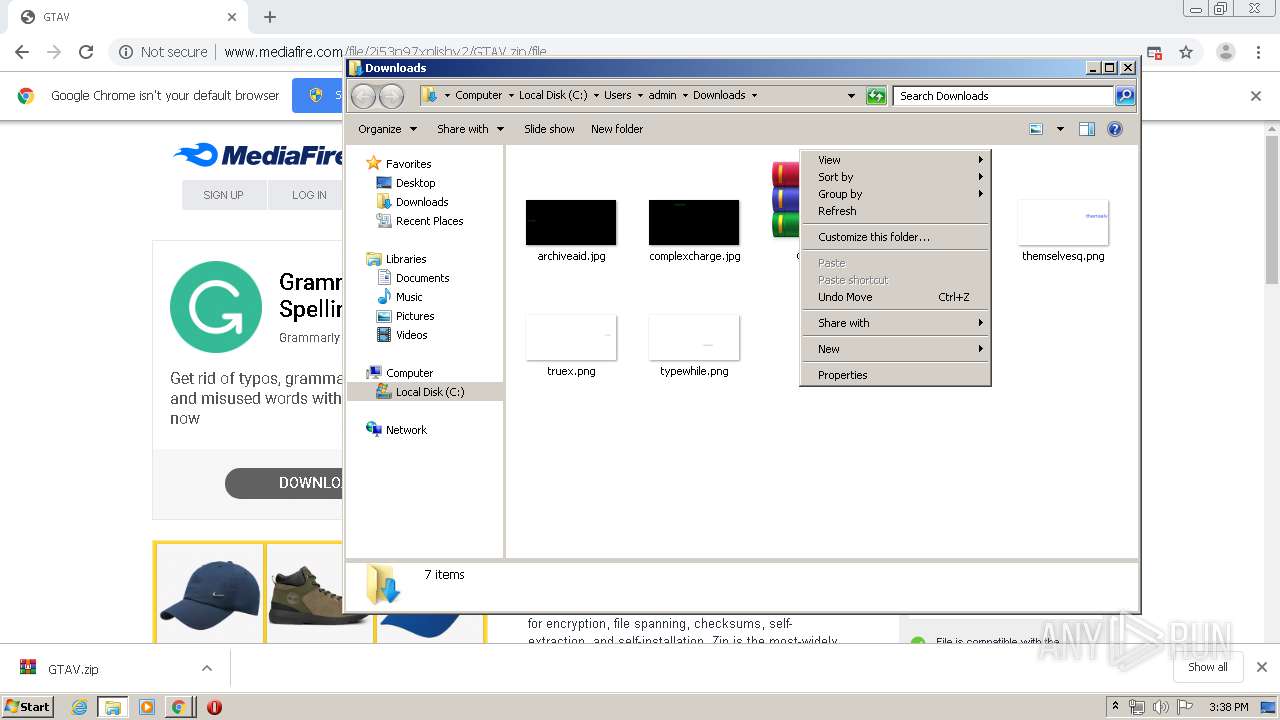Viewport: 1280px width, 720px height.
Task: Click the Explorer back navigation arrow
Action: point(363,96)
